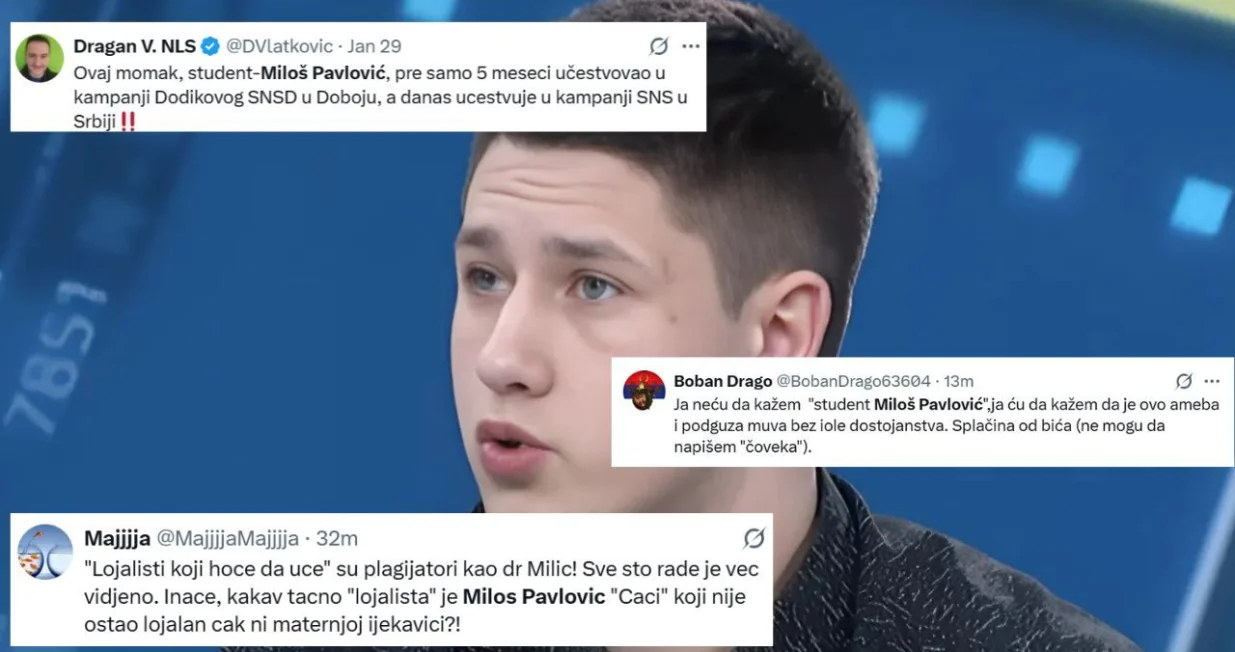Click the 32m timestamp on Majjjja's tweet
The width and height of the screenshot is (1235, 652).
pos(337,539)
